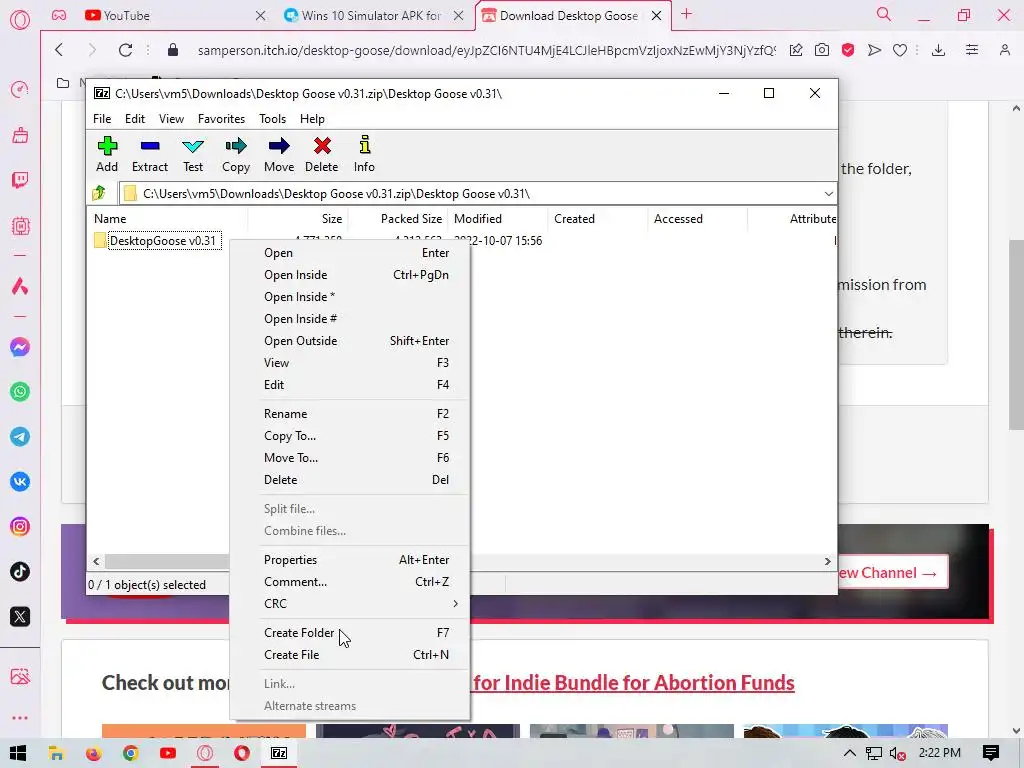Click the 7-Zip horizontal scrollbar right arrow
Viewport: 1024px width, 768px height.
[827, 562]
